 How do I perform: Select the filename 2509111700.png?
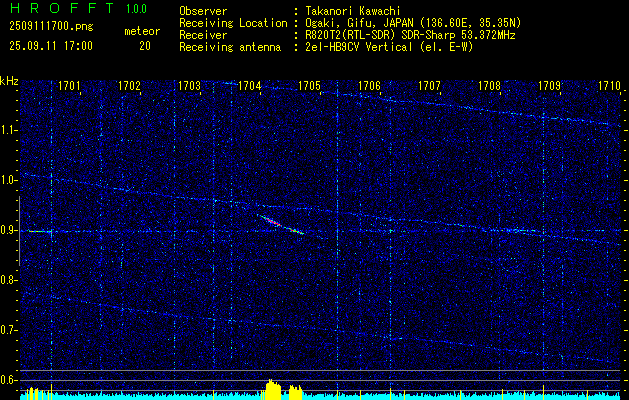point(51,27)
